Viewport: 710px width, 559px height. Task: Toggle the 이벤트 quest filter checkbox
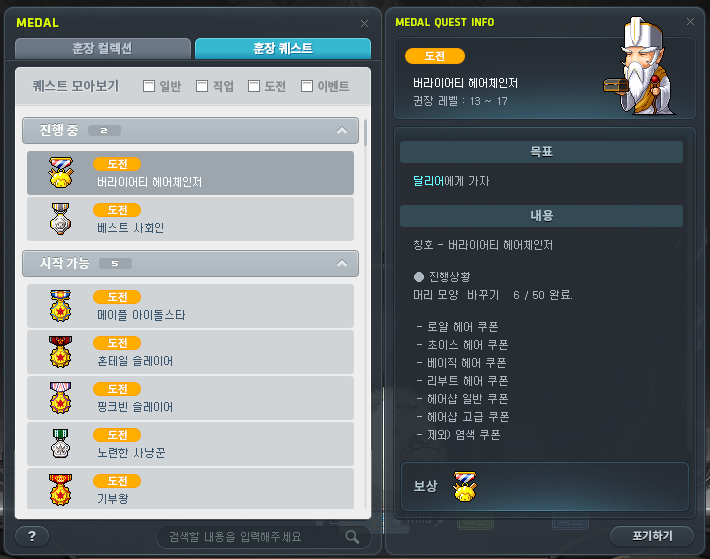(307, 86)
